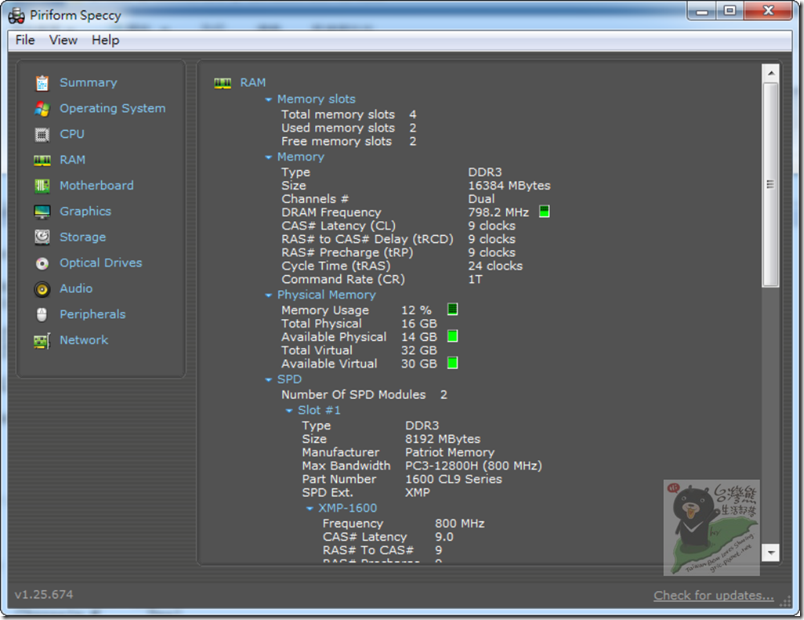Click the scrollbar up arrow
The width and height of the screenshot is (804, 620).
point(771,73)
